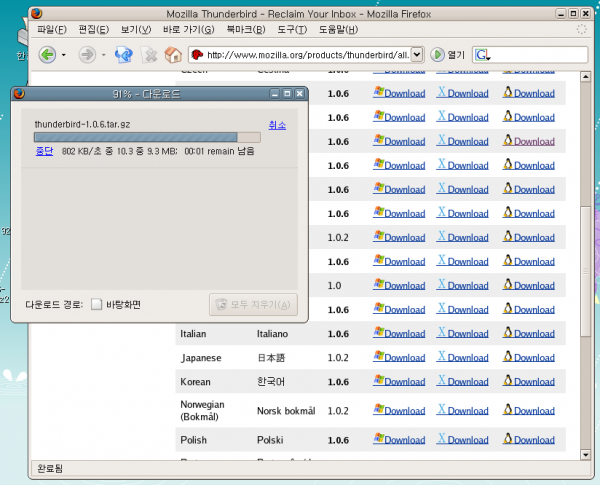Open the back button history dropdown
This screenshot has height=485, width=600.
coord(64,55)
